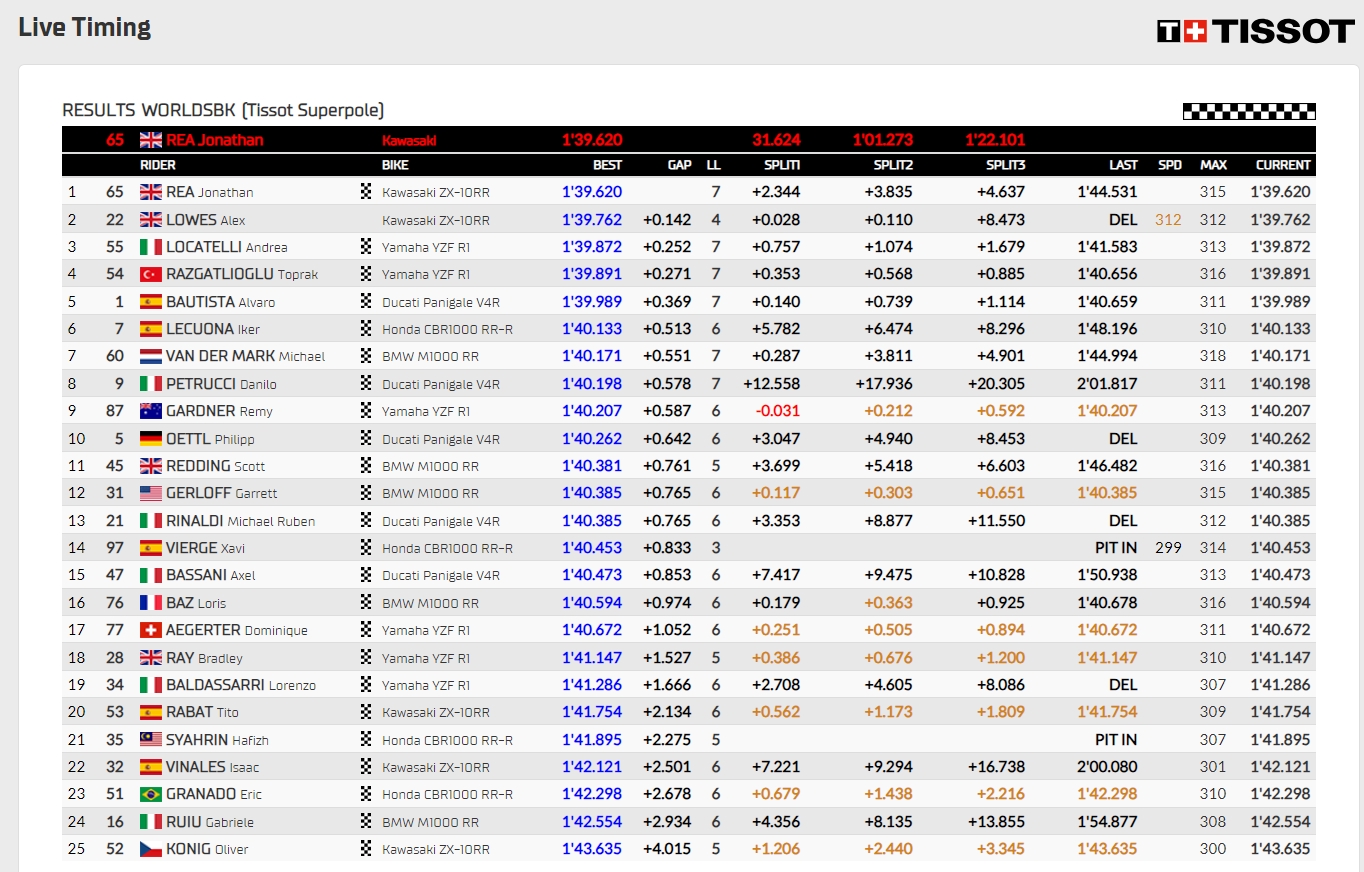The width and height of the screenshot is (1364, 872).
Task: Click last lap time 2'01.817 for PETRUCCI
Action: click(x=1108, y=384)
